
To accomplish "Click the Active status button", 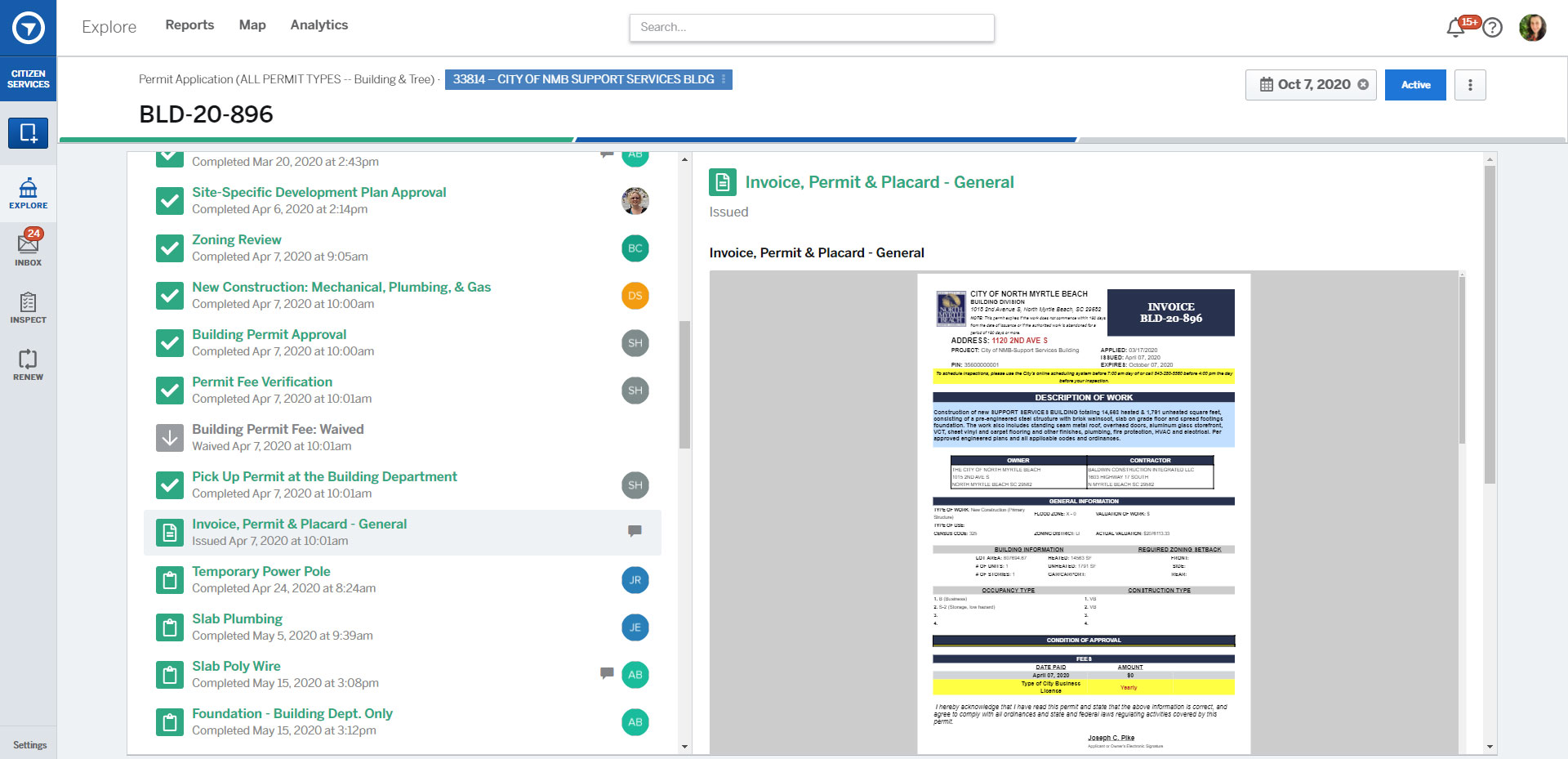I will [1415, 85].
